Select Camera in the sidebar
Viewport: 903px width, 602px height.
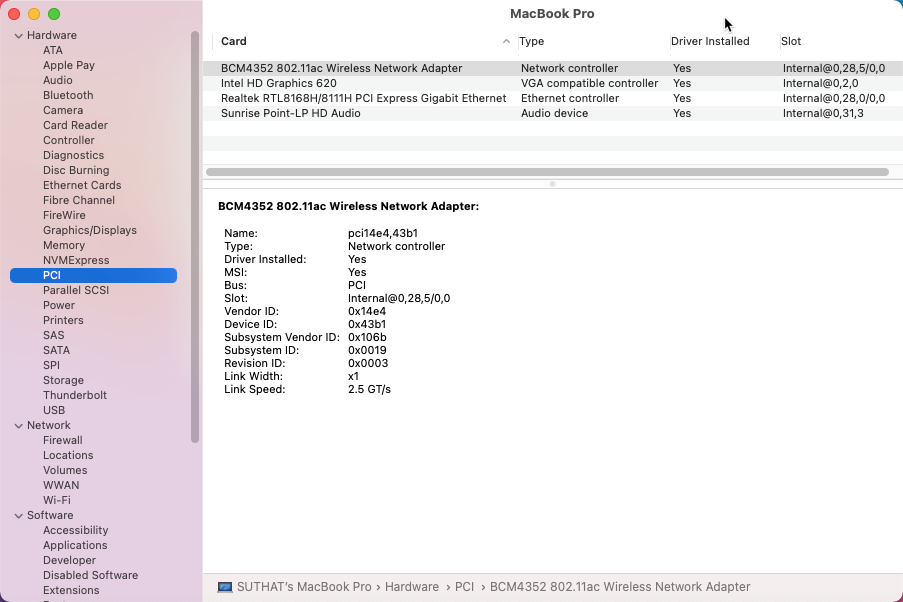[63, 110]
